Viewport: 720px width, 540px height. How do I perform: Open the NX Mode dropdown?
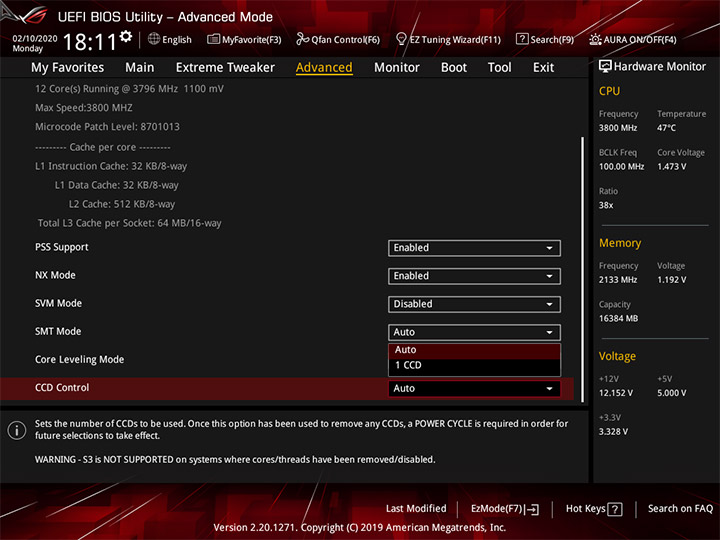tap(474, 276)
